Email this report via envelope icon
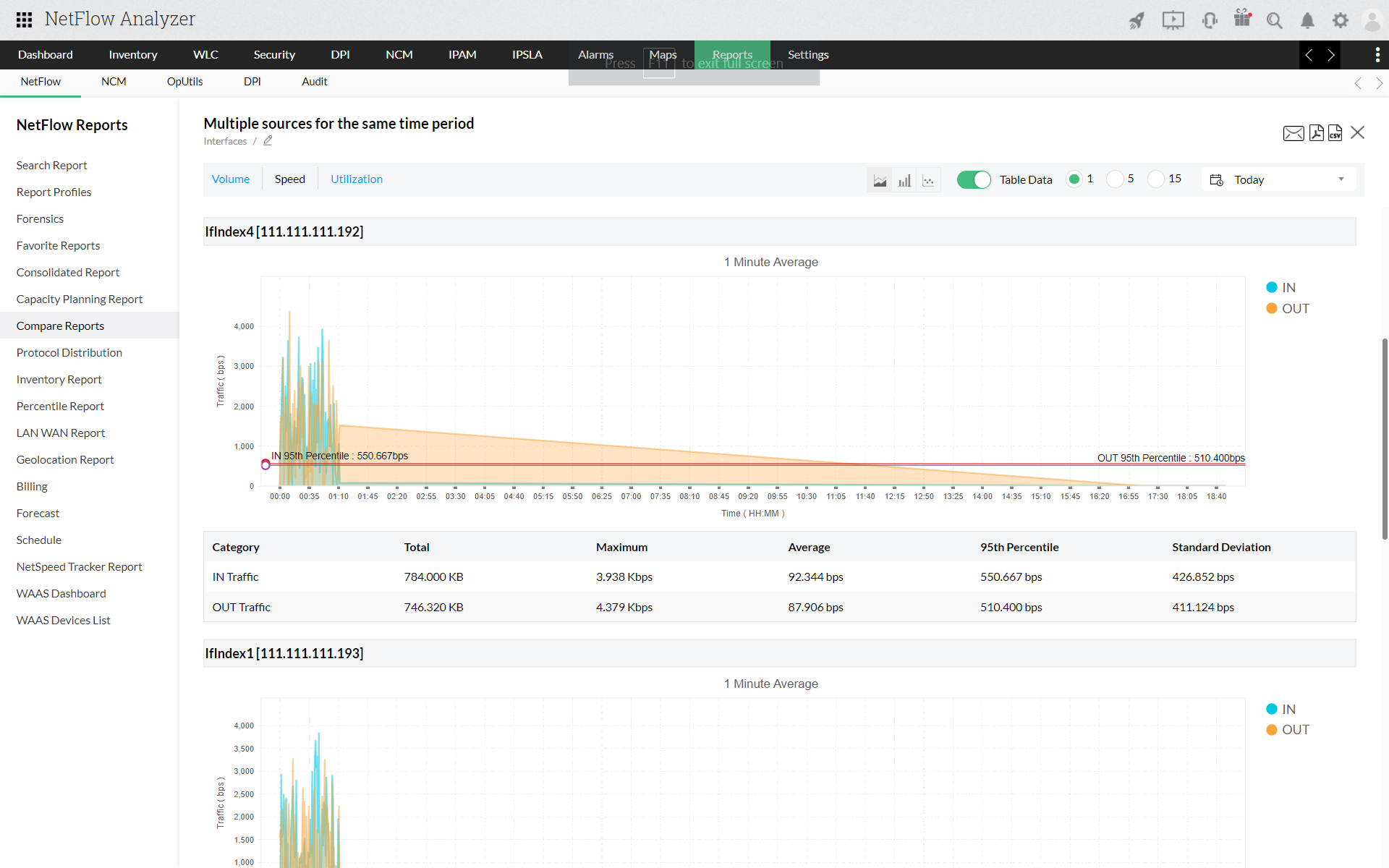This screenshot has height=868, width=1389. pyautogui.click(x=1293, y=133)
